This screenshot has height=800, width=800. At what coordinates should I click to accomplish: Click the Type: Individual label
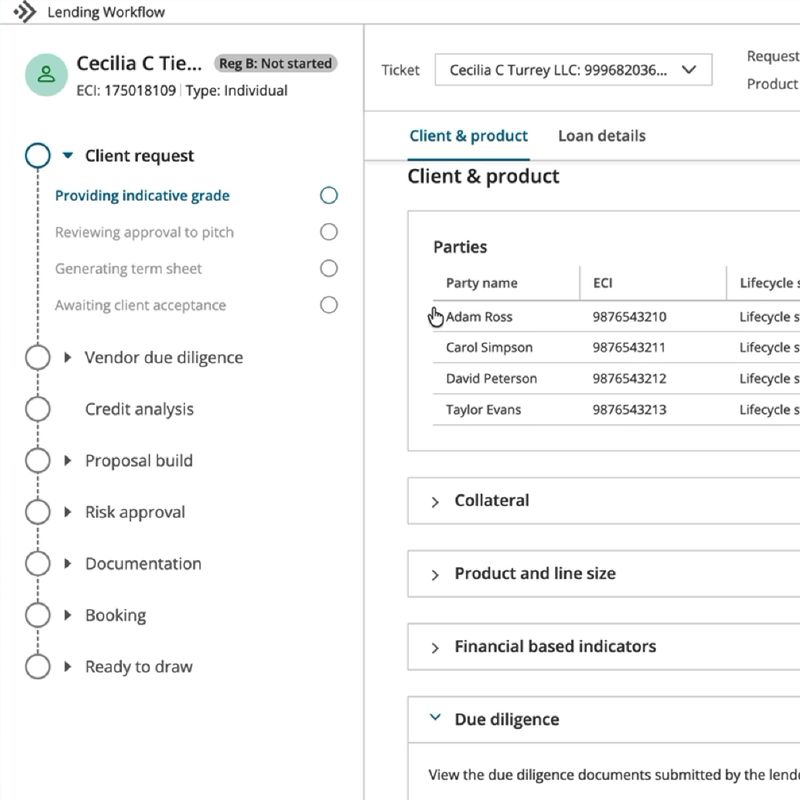(x=236, y=90)
